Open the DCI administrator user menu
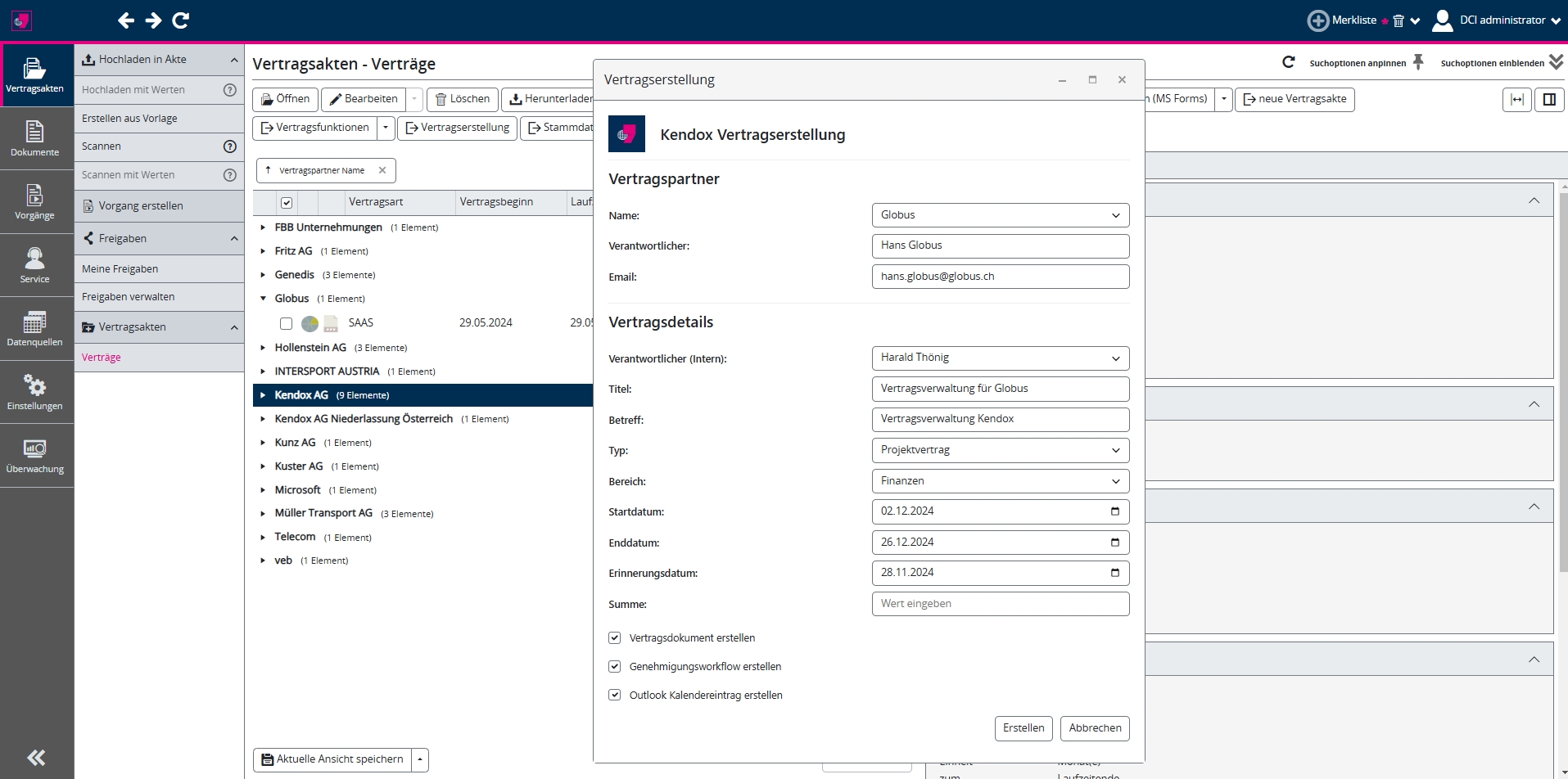Viewport: 1568px width, 779px height. 1496,20
